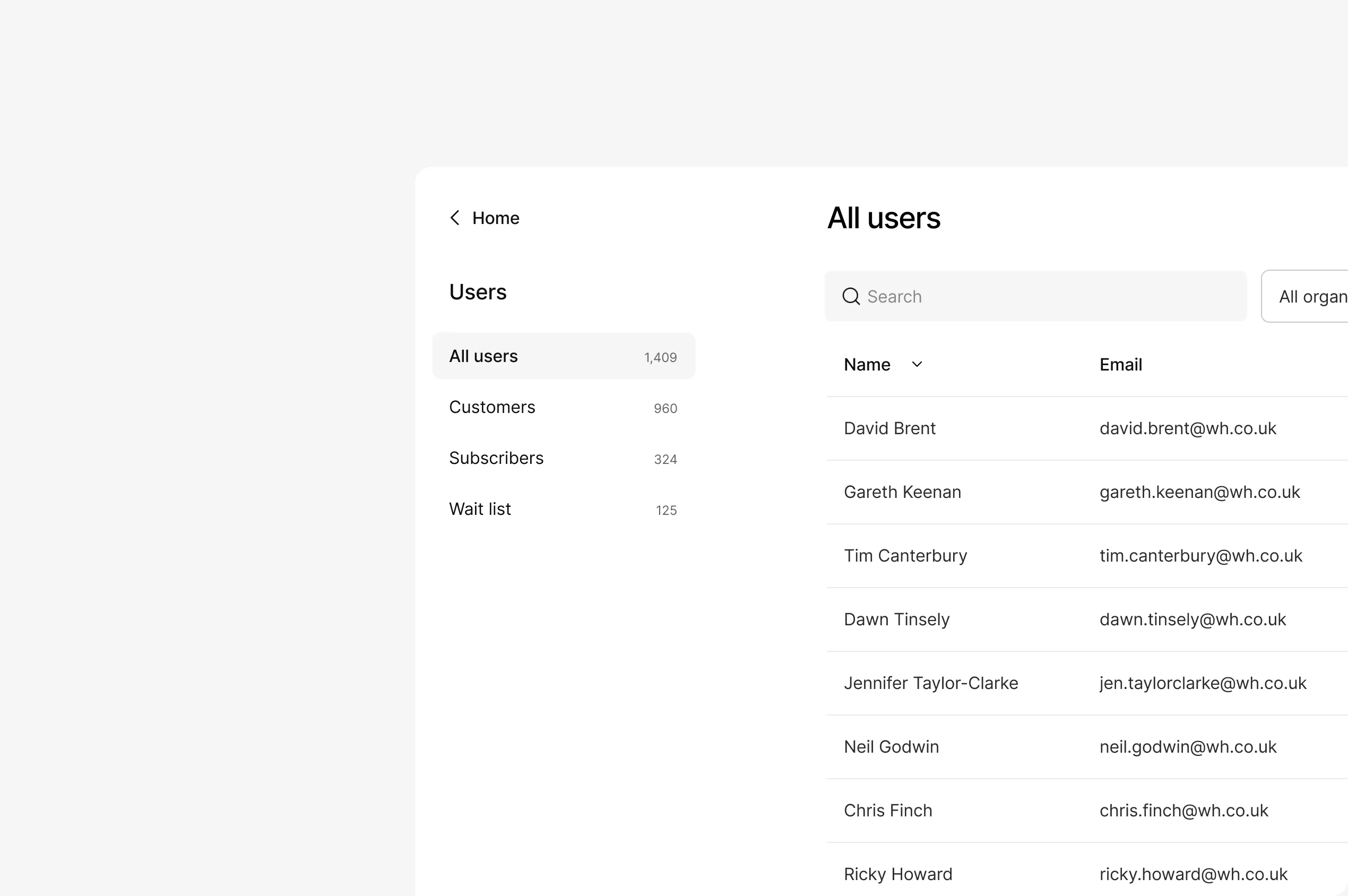This screenshot has height=896, width=1348.
Task: Click the chevron beside the Name column
Action: 917,364
